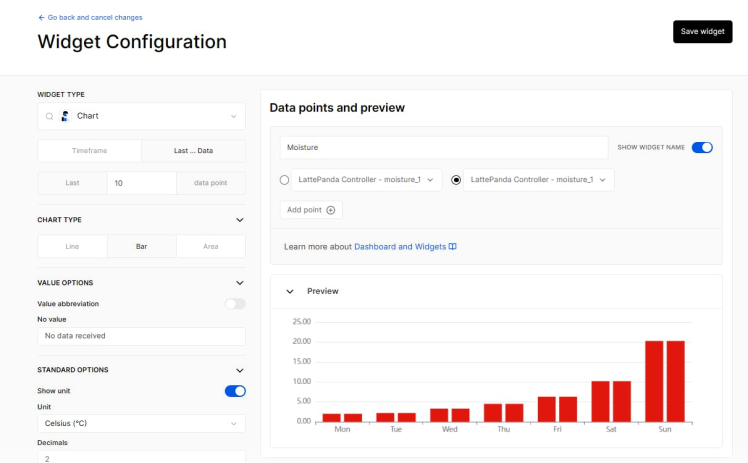
Task: Click the Moisture widget name field
Action: [443, 147]
